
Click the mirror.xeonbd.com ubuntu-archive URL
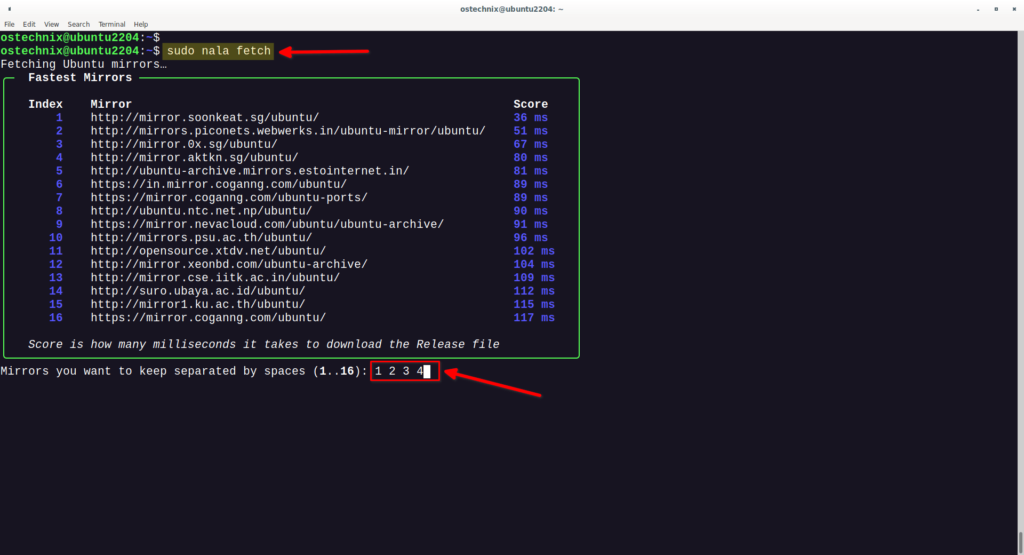tap(229, 264)
